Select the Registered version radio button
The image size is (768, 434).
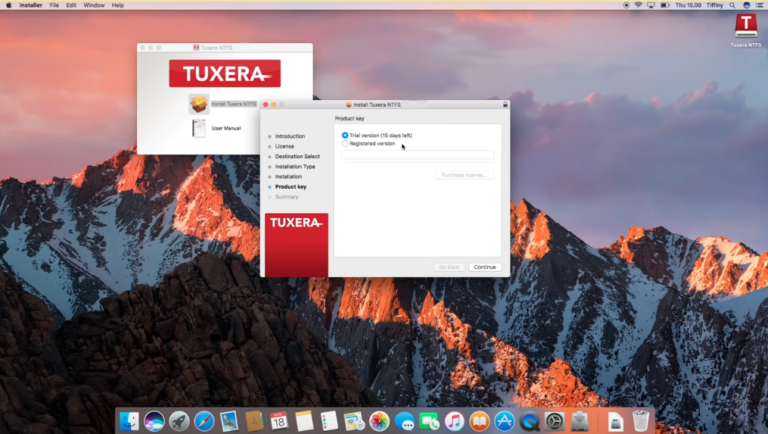pyautogui.click(x=345, y=144)
